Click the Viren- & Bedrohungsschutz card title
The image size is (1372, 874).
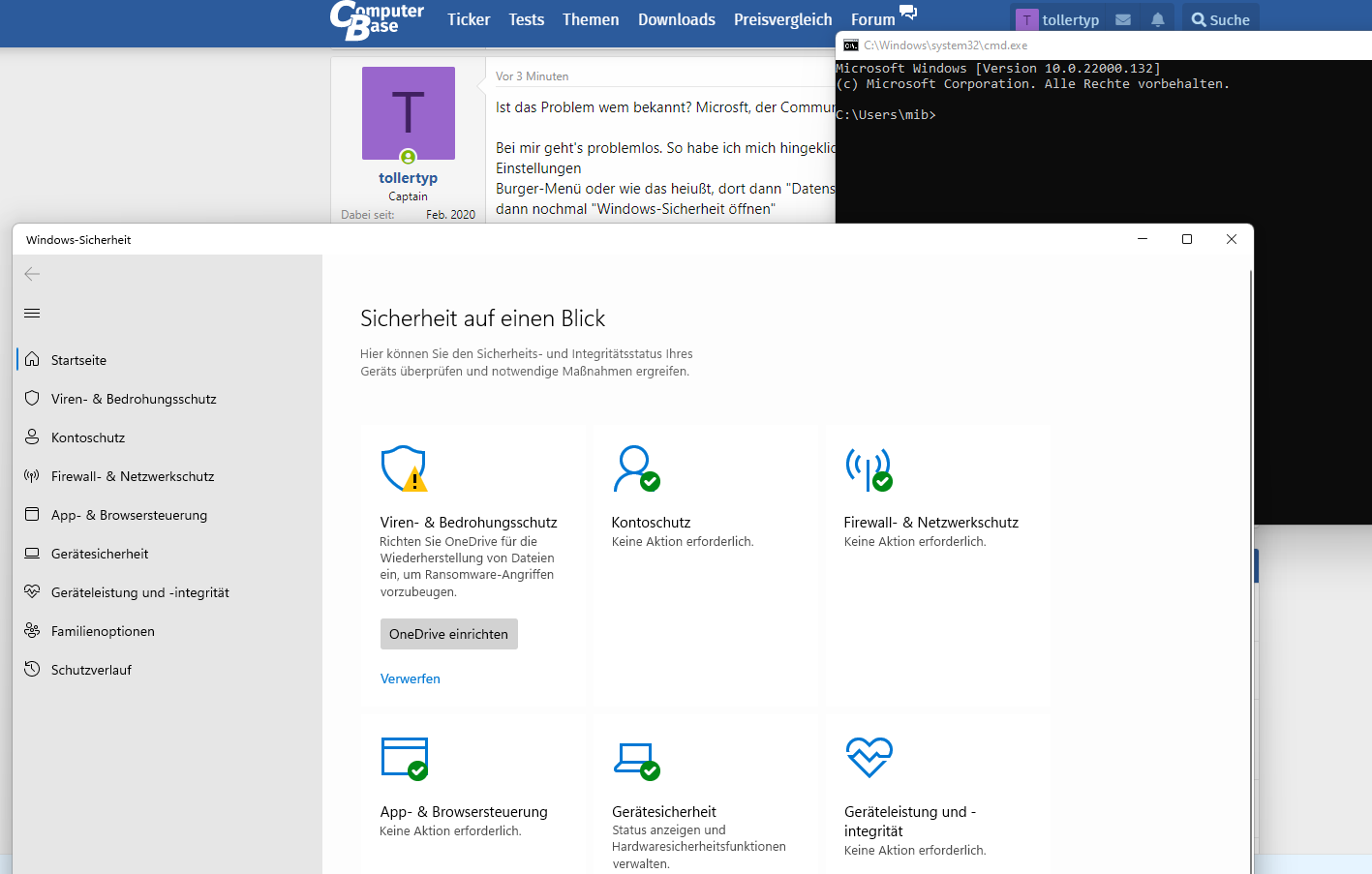(x=469, y=523)
